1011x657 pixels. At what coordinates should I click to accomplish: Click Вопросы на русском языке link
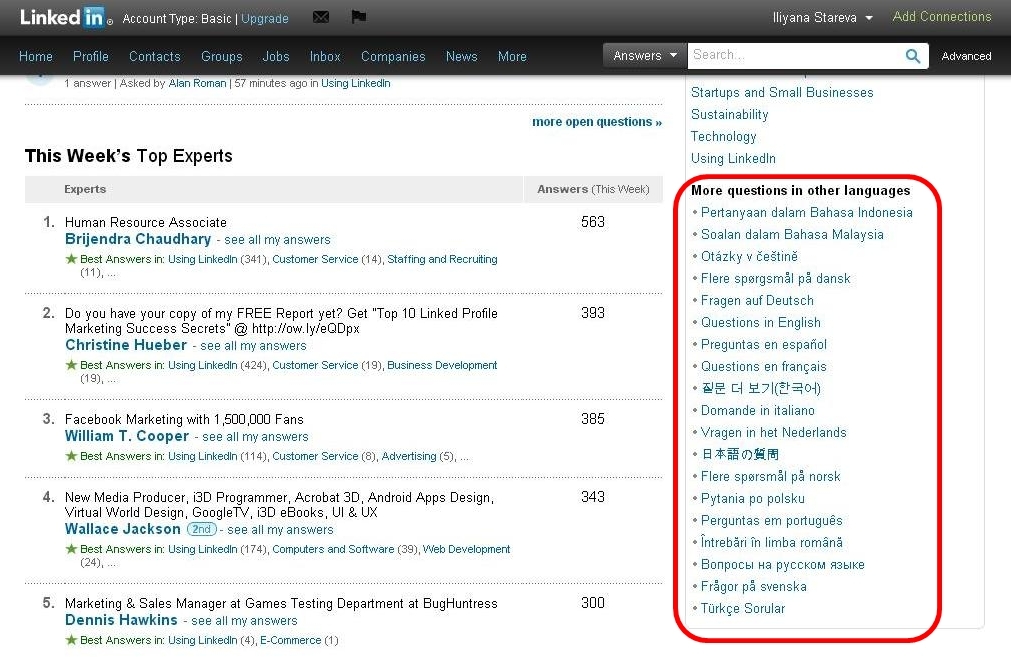click(x=783, y=564)
